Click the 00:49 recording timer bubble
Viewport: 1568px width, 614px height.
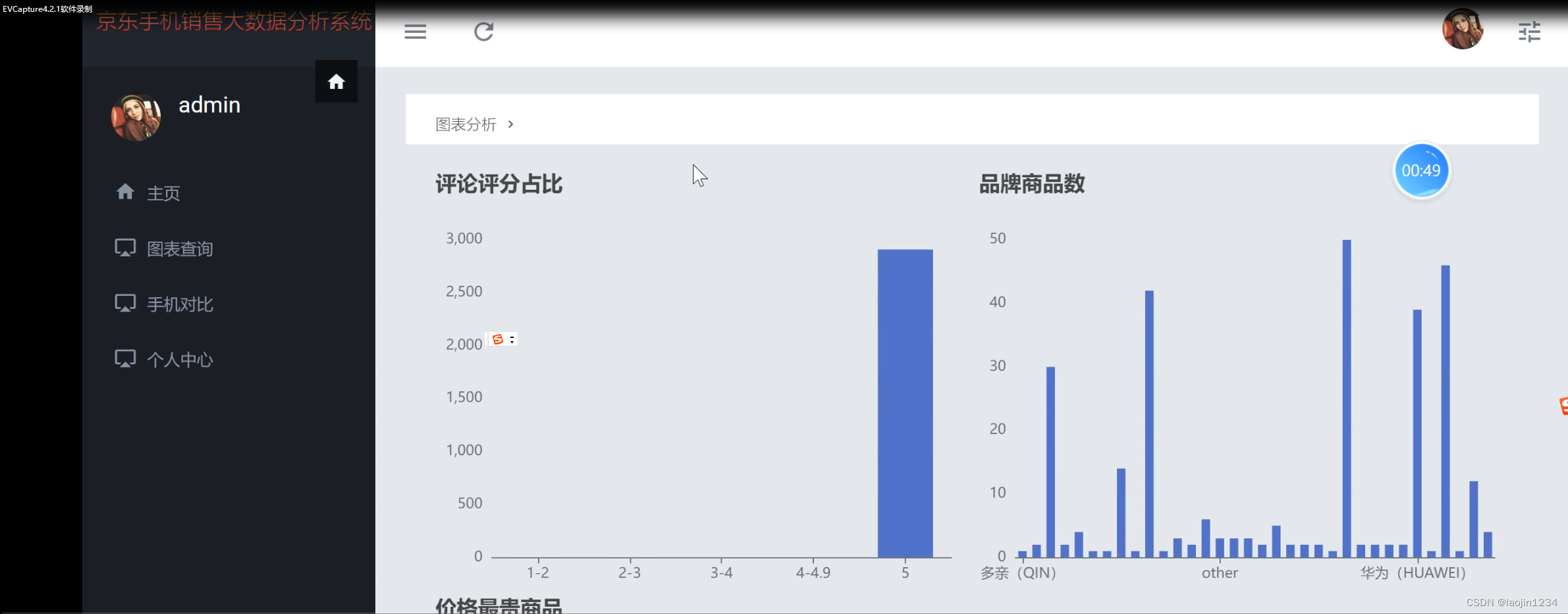pos(1421,171)
